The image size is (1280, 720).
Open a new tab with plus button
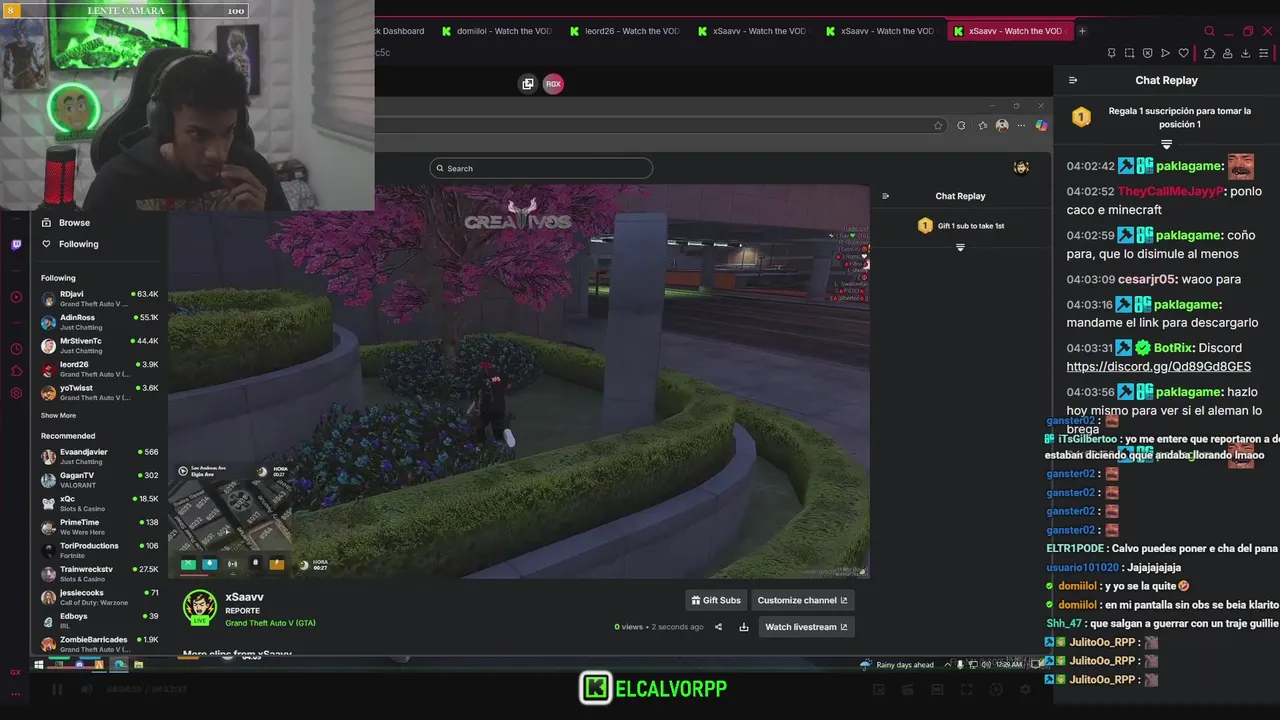tap(1082, 31)
